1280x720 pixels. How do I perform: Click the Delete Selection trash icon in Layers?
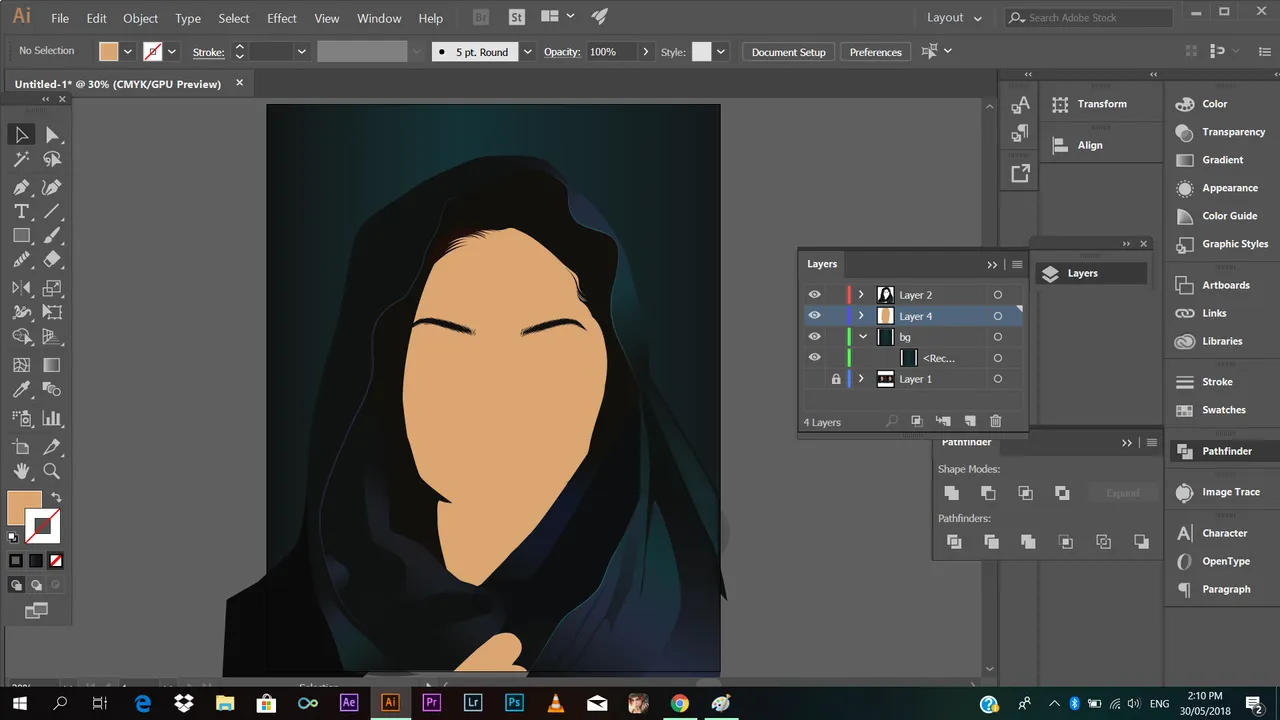tap(995, 422)
